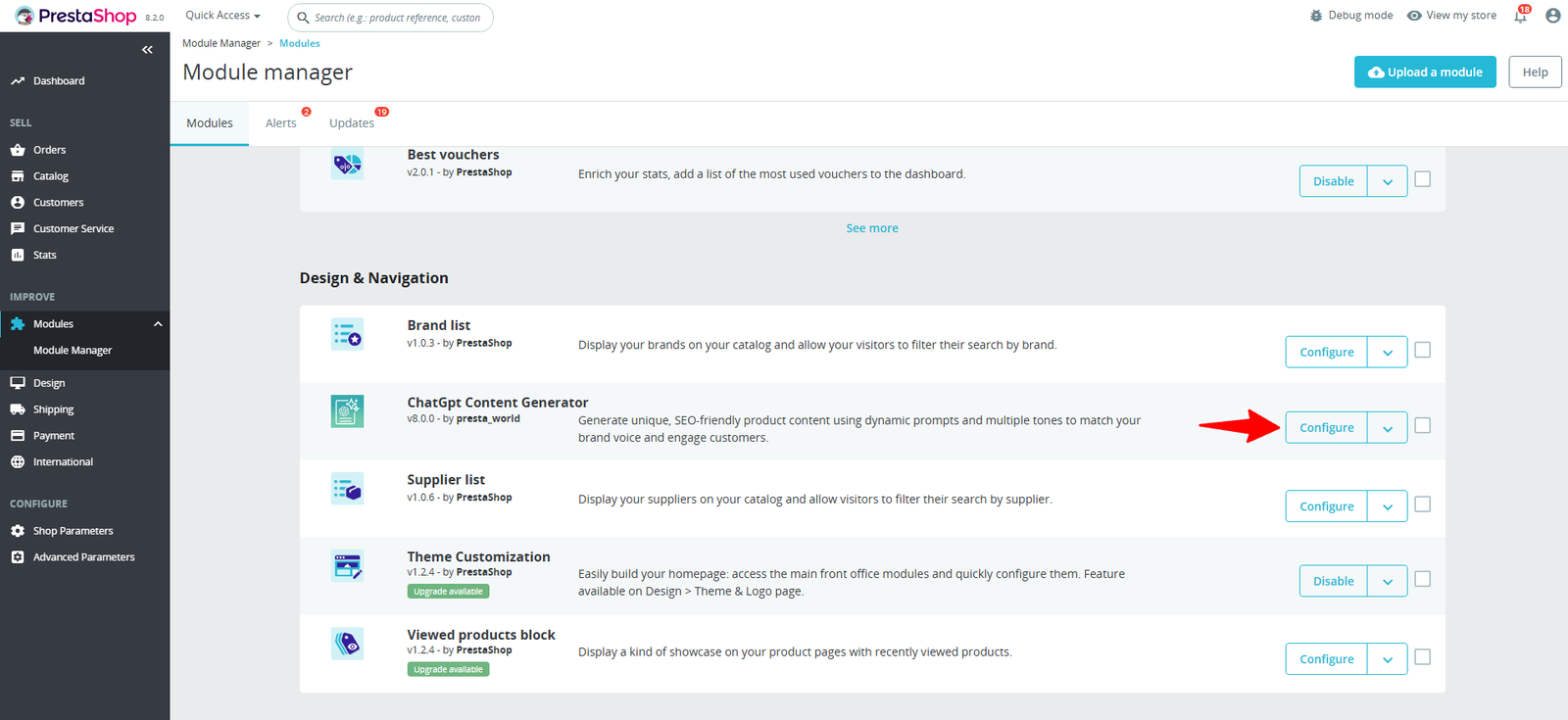Image resolution: width=1568 pixels, height=720 pixels.
Task: Click the Best vouchers module icon
Action: pos(348,164)
